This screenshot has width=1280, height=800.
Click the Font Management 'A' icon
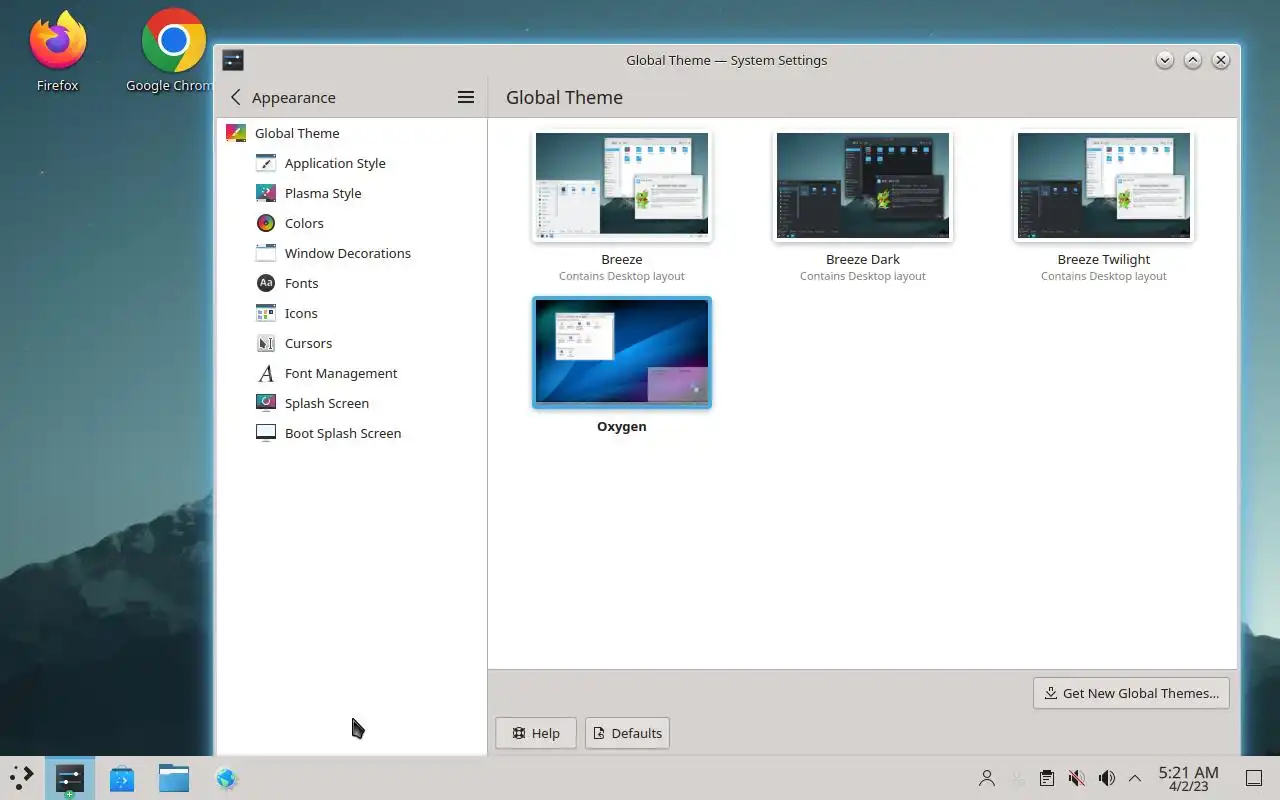point(266,373)
